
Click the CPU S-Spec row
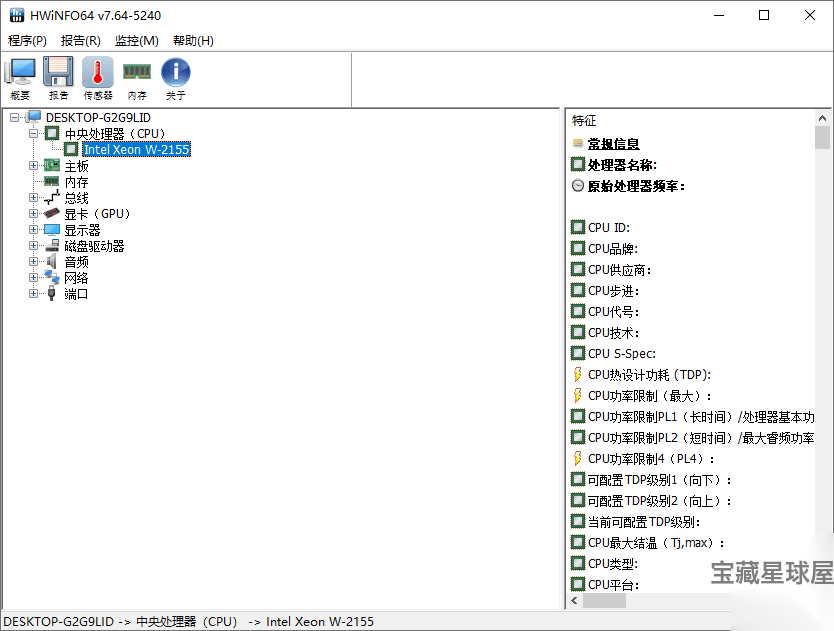point(613,353)
